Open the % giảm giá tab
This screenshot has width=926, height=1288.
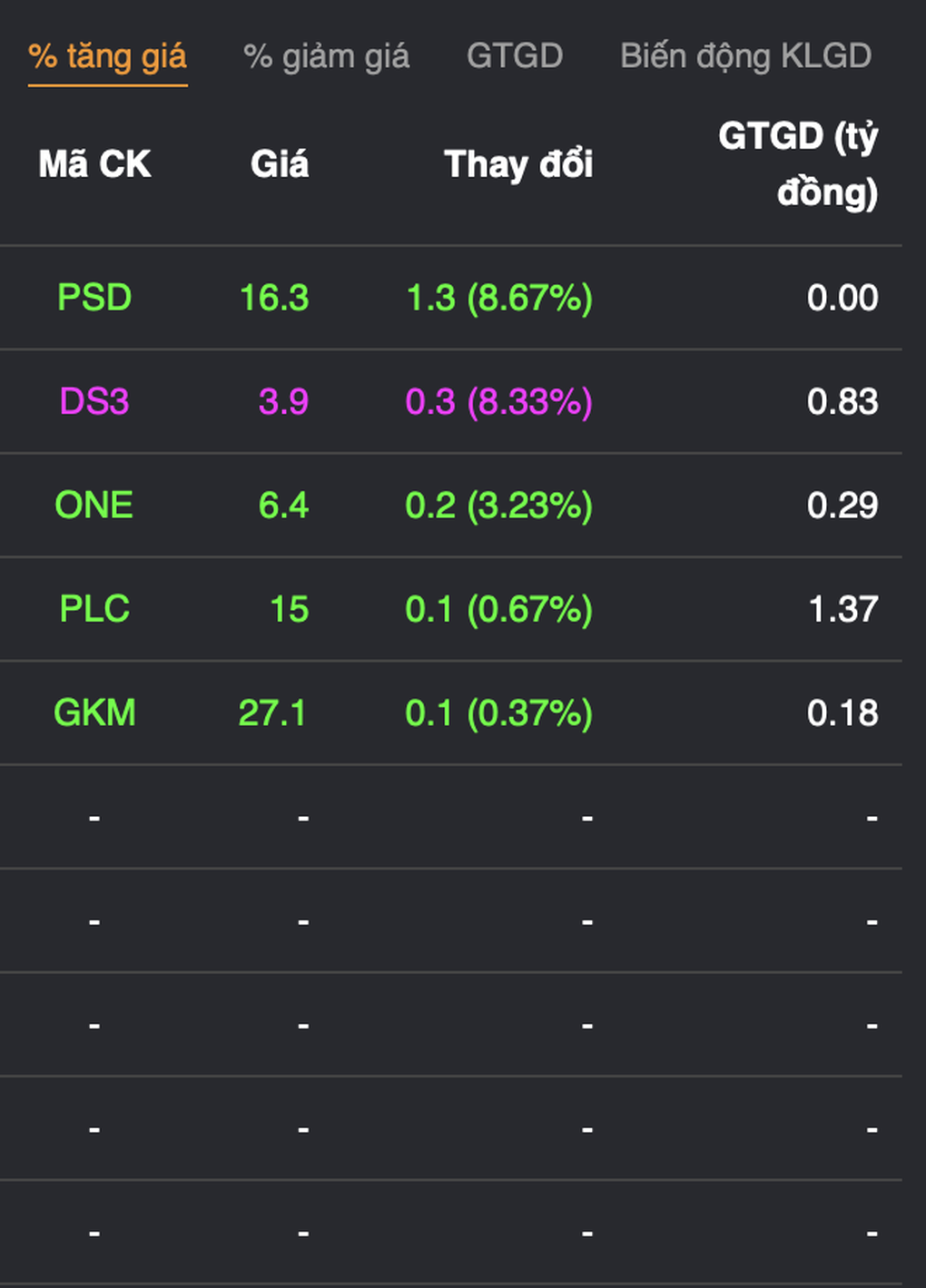tap(326, 57)
